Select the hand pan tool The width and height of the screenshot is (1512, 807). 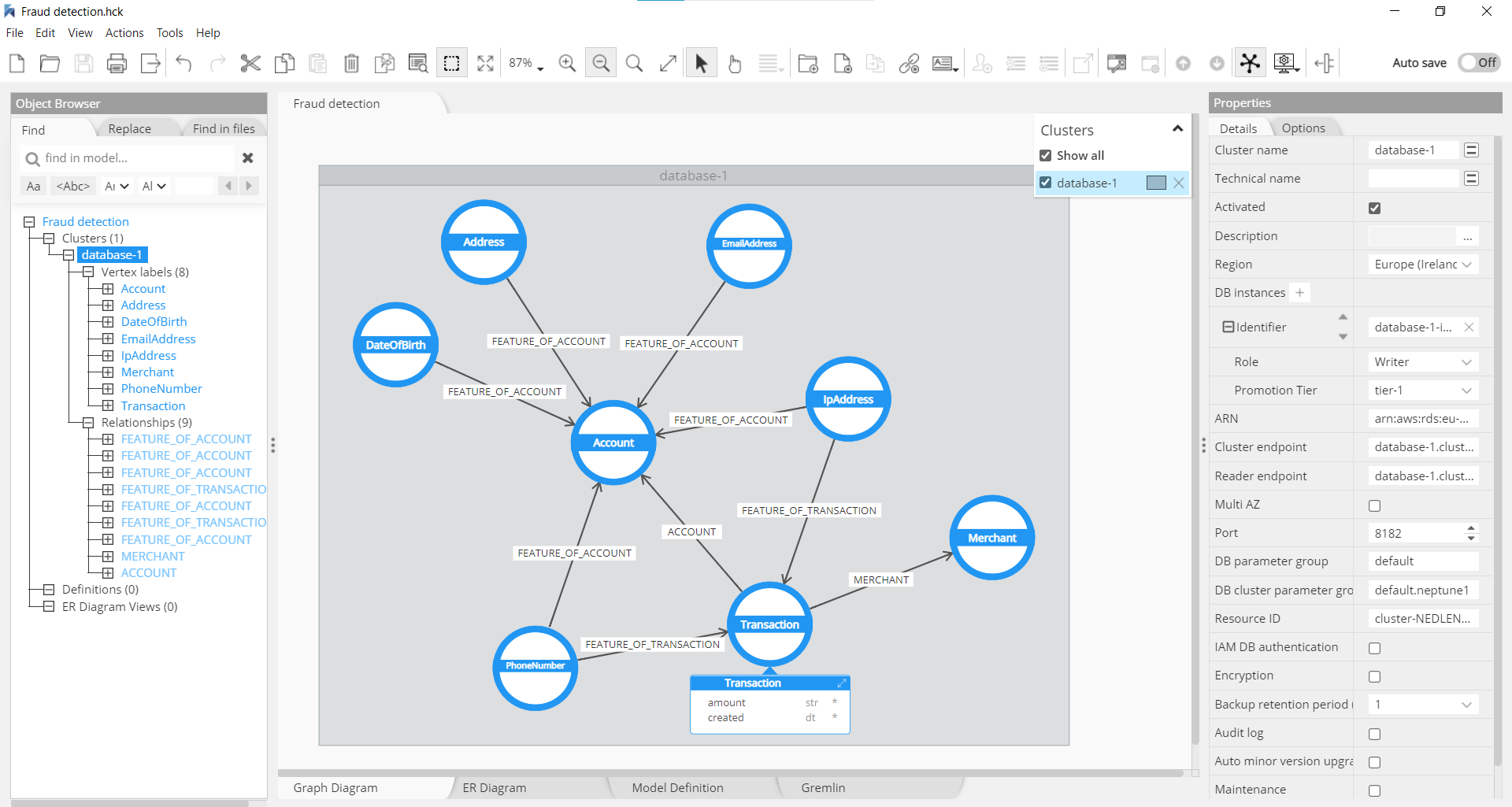[x=734, y=63]
